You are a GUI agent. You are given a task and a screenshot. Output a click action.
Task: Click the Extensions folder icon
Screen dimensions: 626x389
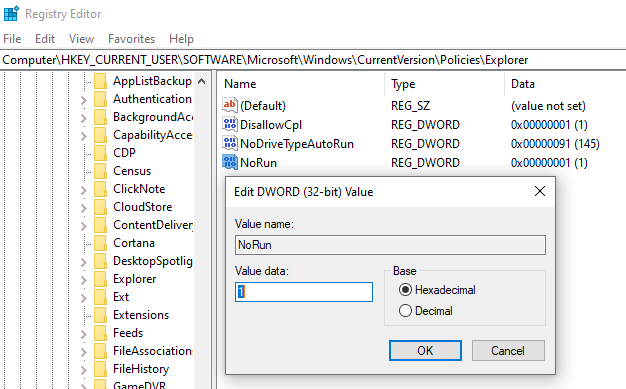101,315
